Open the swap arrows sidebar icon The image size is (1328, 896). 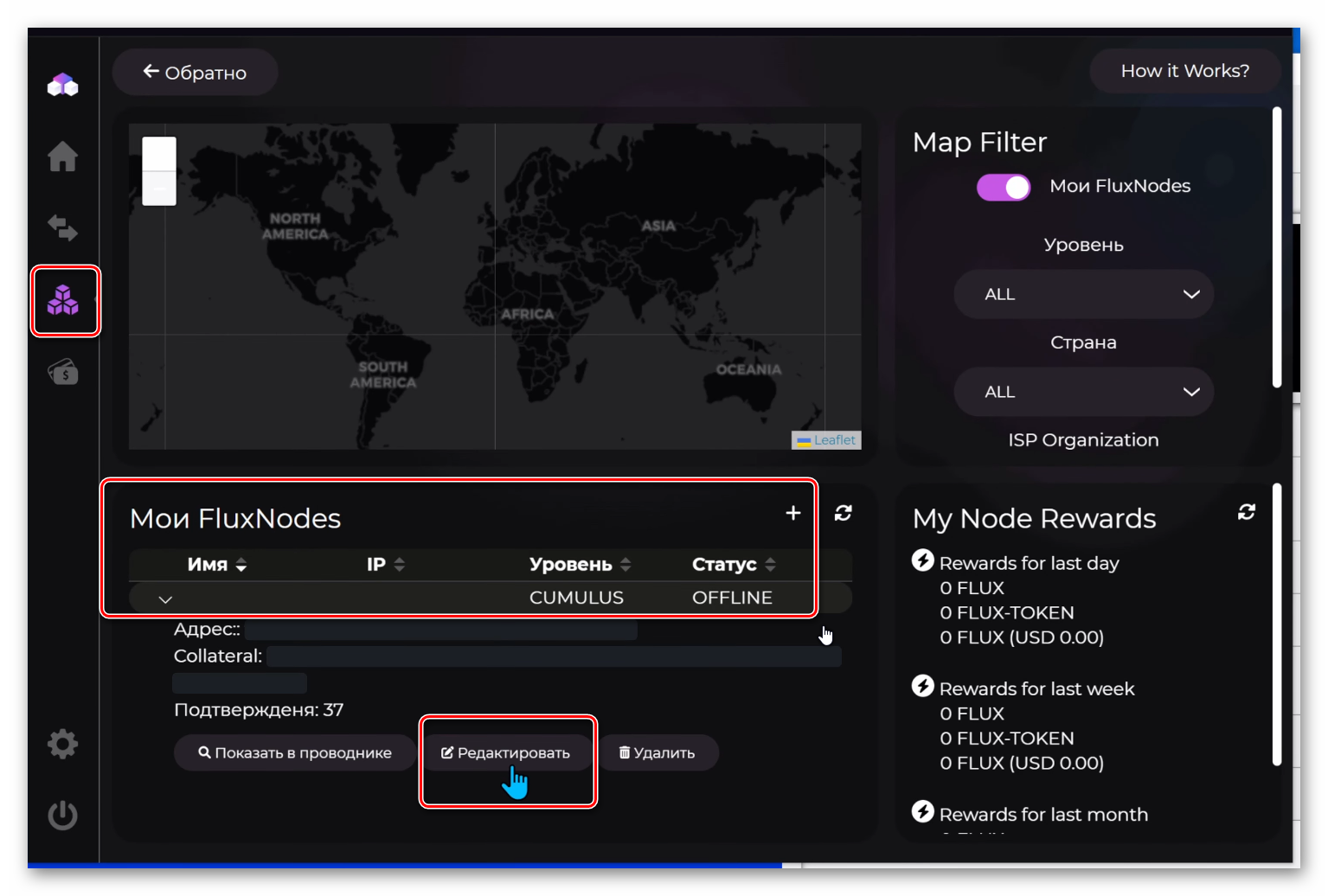pos(62,228)
